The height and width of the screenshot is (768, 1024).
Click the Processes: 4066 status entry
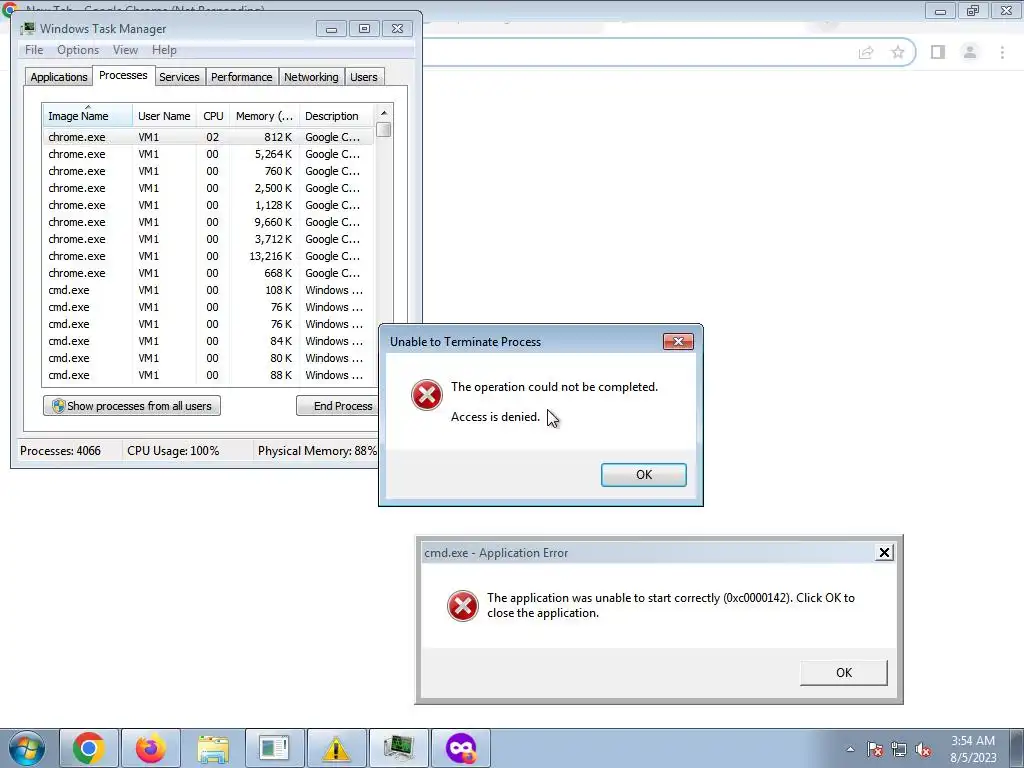60,451
